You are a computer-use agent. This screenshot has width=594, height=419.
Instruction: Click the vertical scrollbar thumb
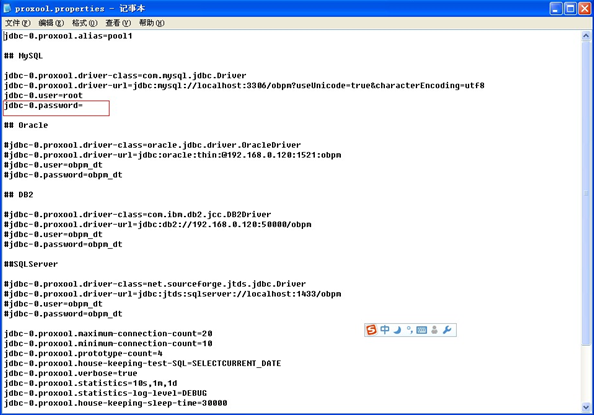[586, 193]
